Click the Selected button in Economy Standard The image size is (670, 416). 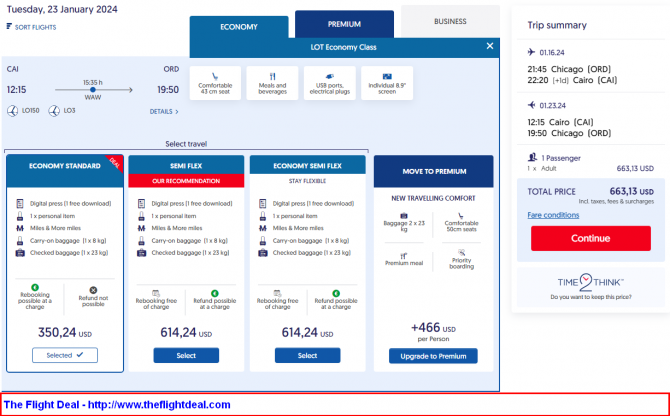(x=65, y=355)
